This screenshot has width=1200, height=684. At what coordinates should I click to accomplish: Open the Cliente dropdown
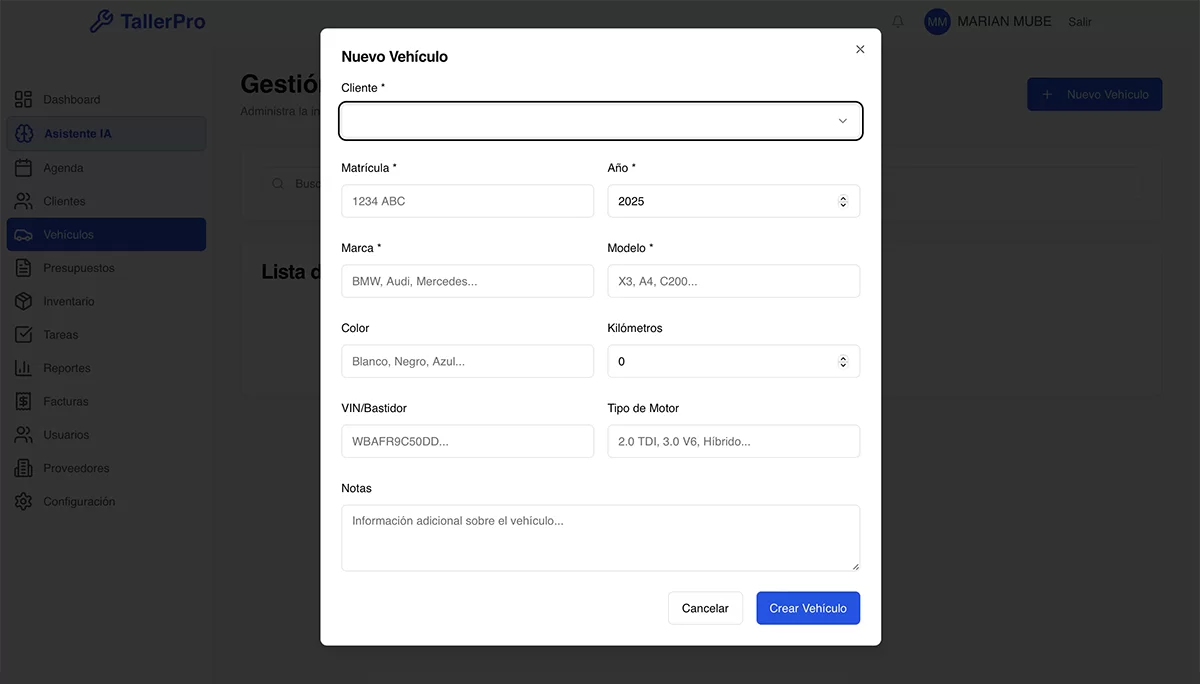click(601, 121)
